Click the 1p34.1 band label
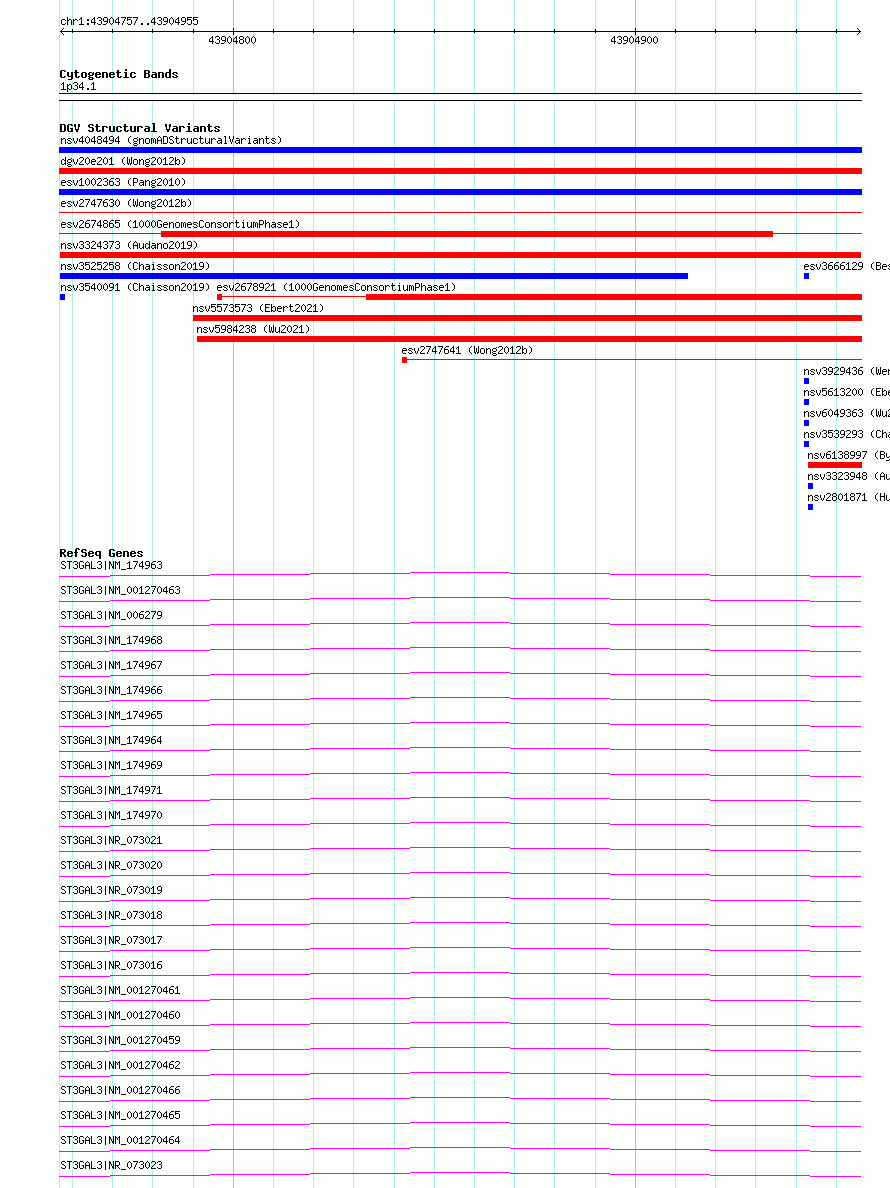Viewport: 890px width, 1188px height. (78, 86)
